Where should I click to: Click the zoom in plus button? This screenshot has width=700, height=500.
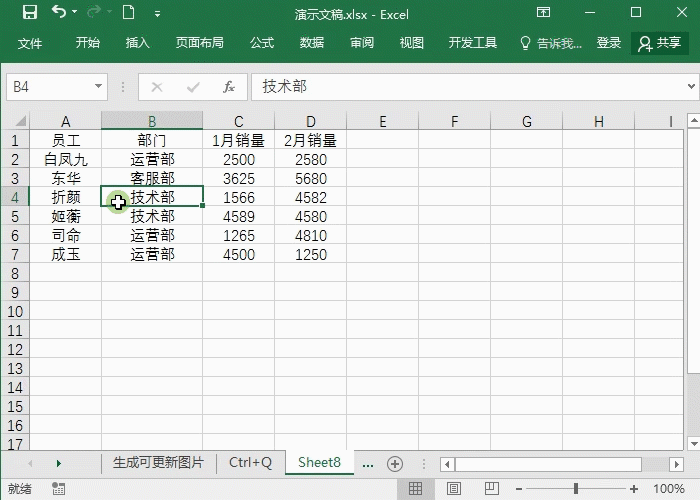tap(633, 489)
